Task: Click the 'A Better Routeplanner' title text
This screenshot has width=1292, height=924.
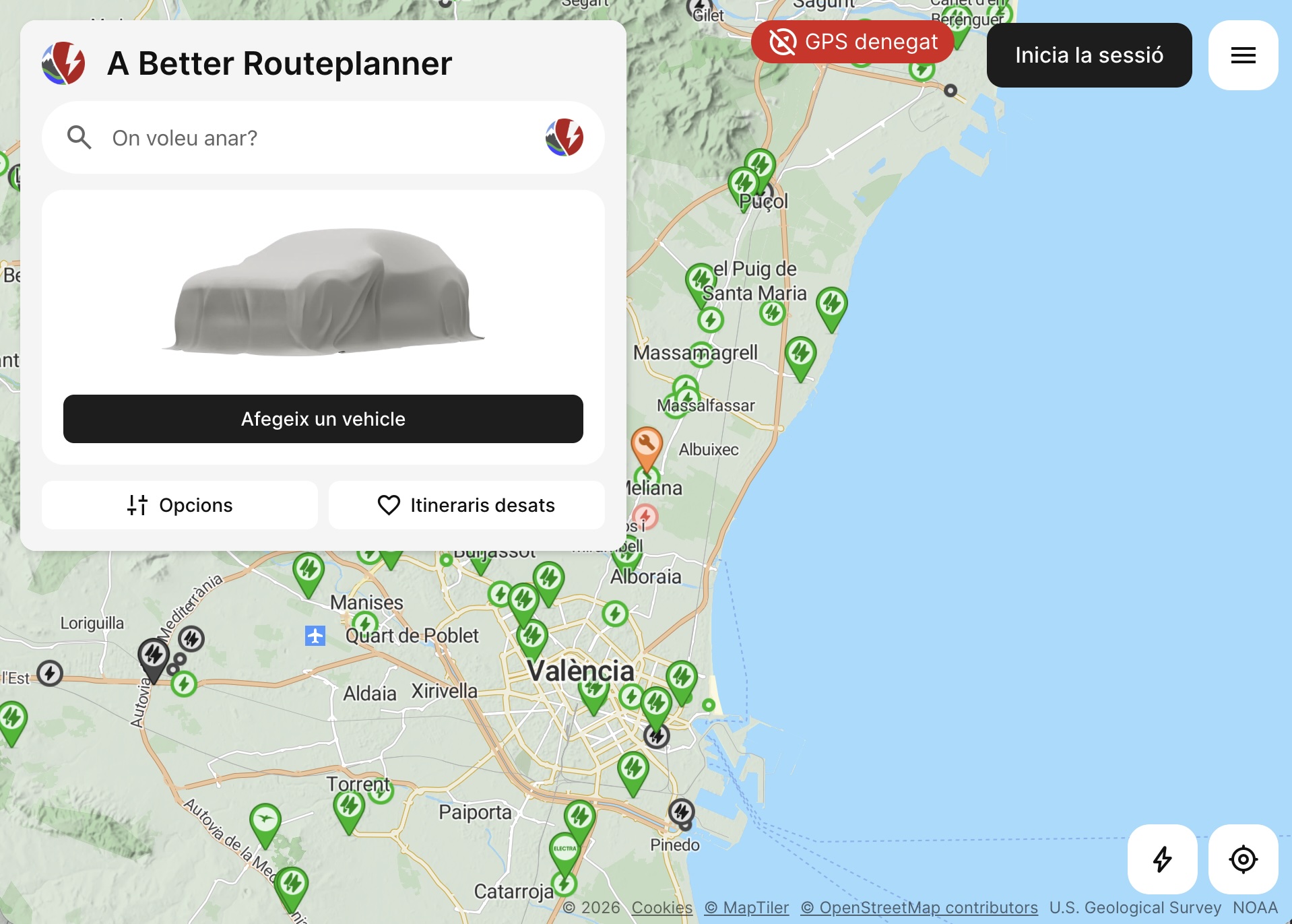Action: tap(280, 63)
